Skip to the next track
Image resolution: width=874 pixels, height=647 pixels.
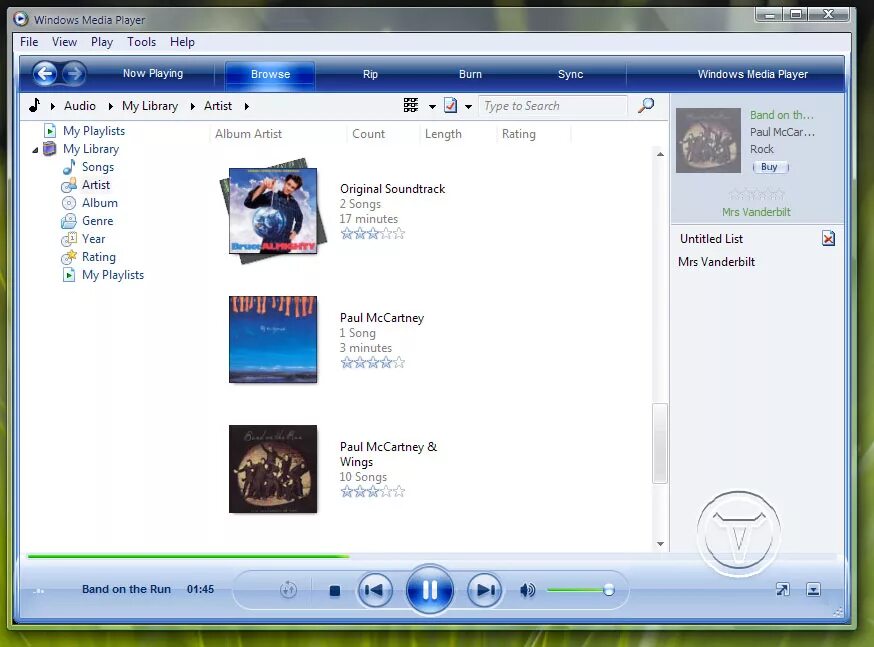click(484, 590)
